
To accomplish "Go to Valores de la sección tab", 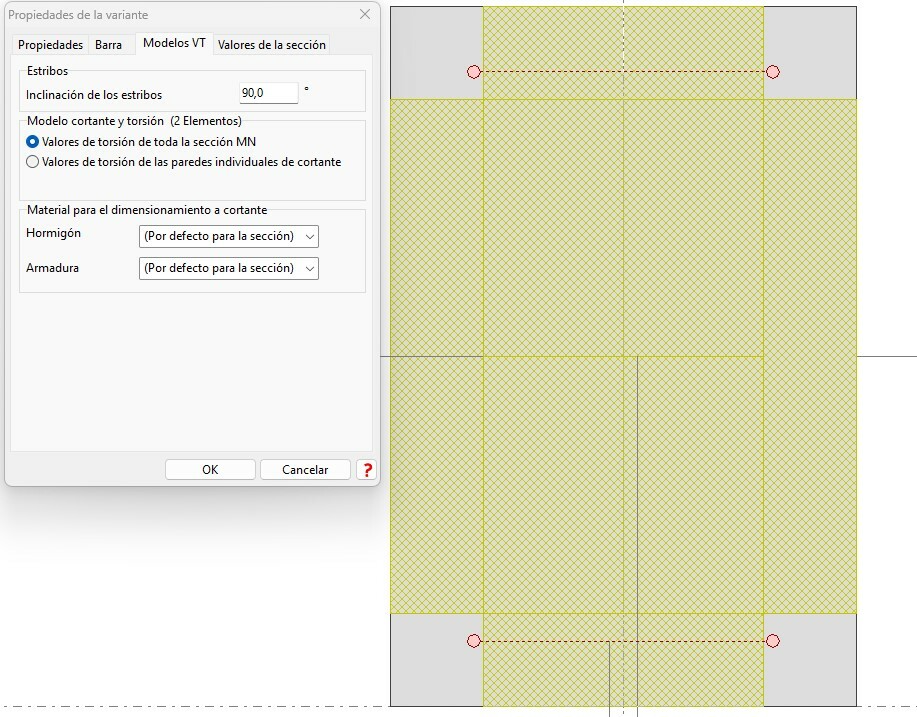I will pos(271,45).
